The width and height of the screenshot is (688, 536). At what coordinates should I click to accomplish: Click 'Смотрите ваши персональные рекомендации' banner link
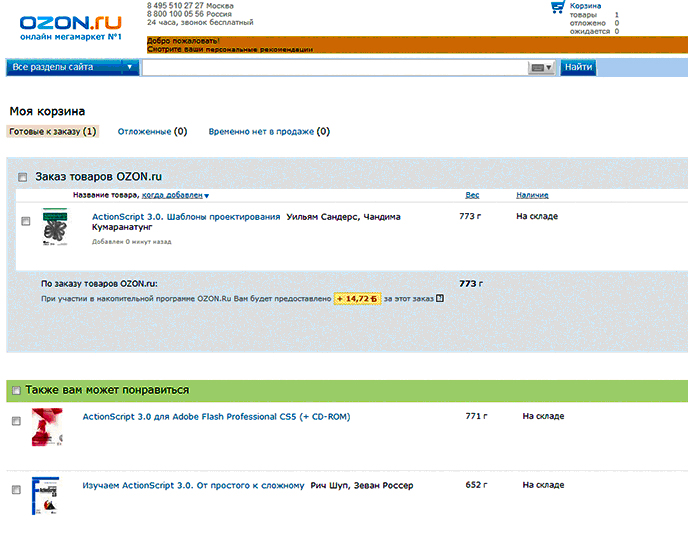pyautogui.click(x=230, y=49)
